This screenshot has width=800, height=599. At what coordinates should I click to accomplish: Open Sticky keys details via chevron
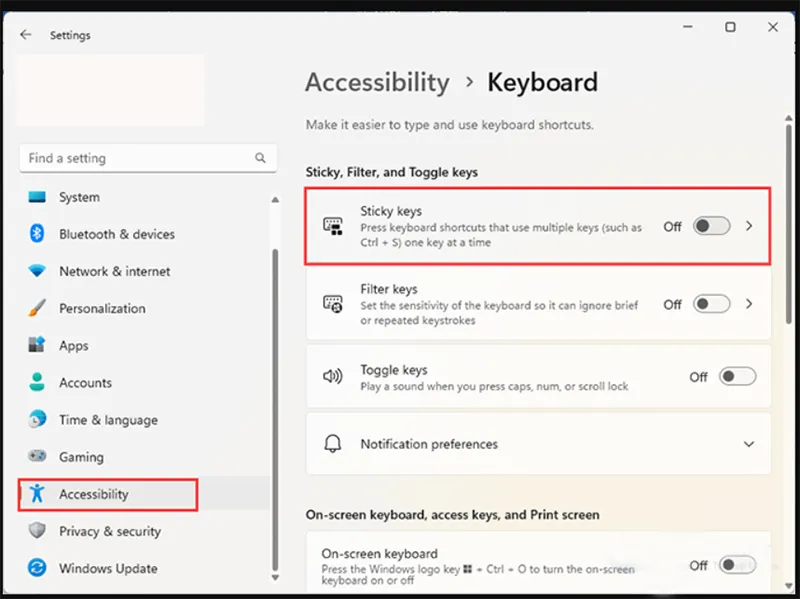pyautogui.click(x=749, y=227)
